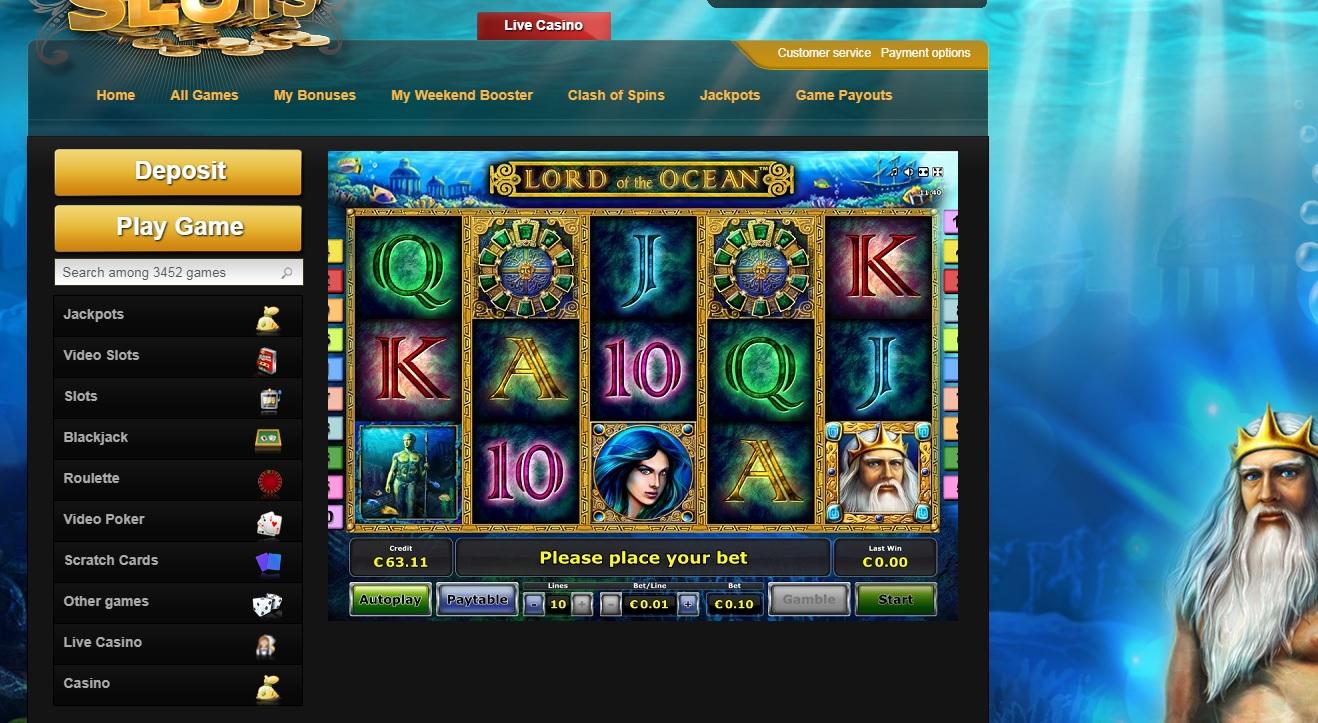Switch the slot game to fullscreen

pyautogui.click(x=938, y=172)
